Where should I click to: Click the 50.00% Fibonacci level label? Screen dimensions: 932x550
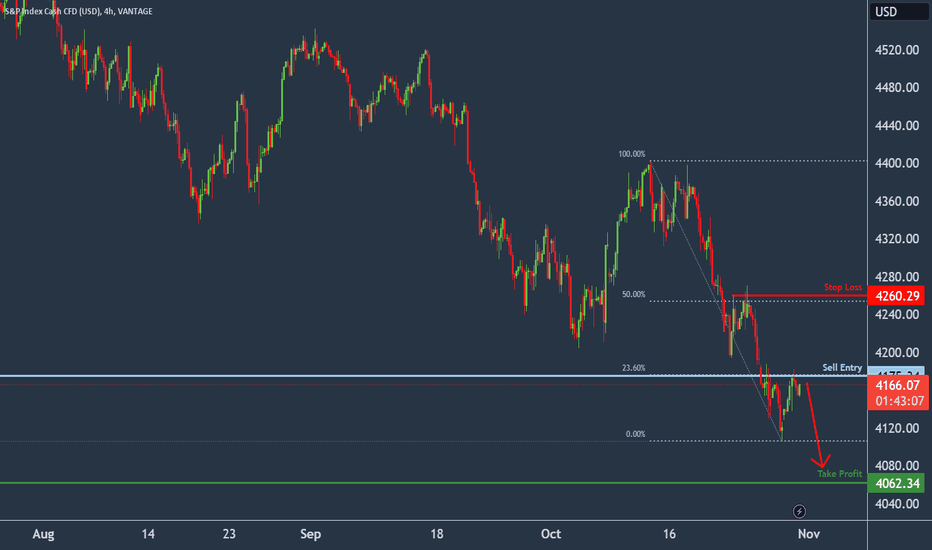634,294
